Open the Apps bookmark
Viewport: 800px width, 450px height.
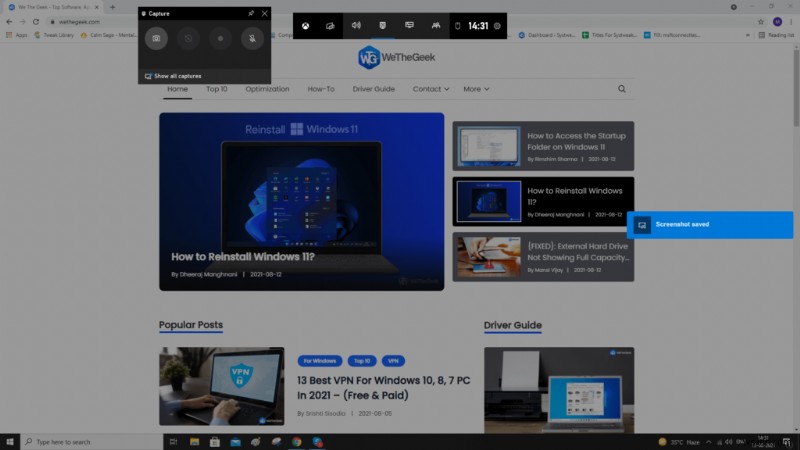click(16, 35)
